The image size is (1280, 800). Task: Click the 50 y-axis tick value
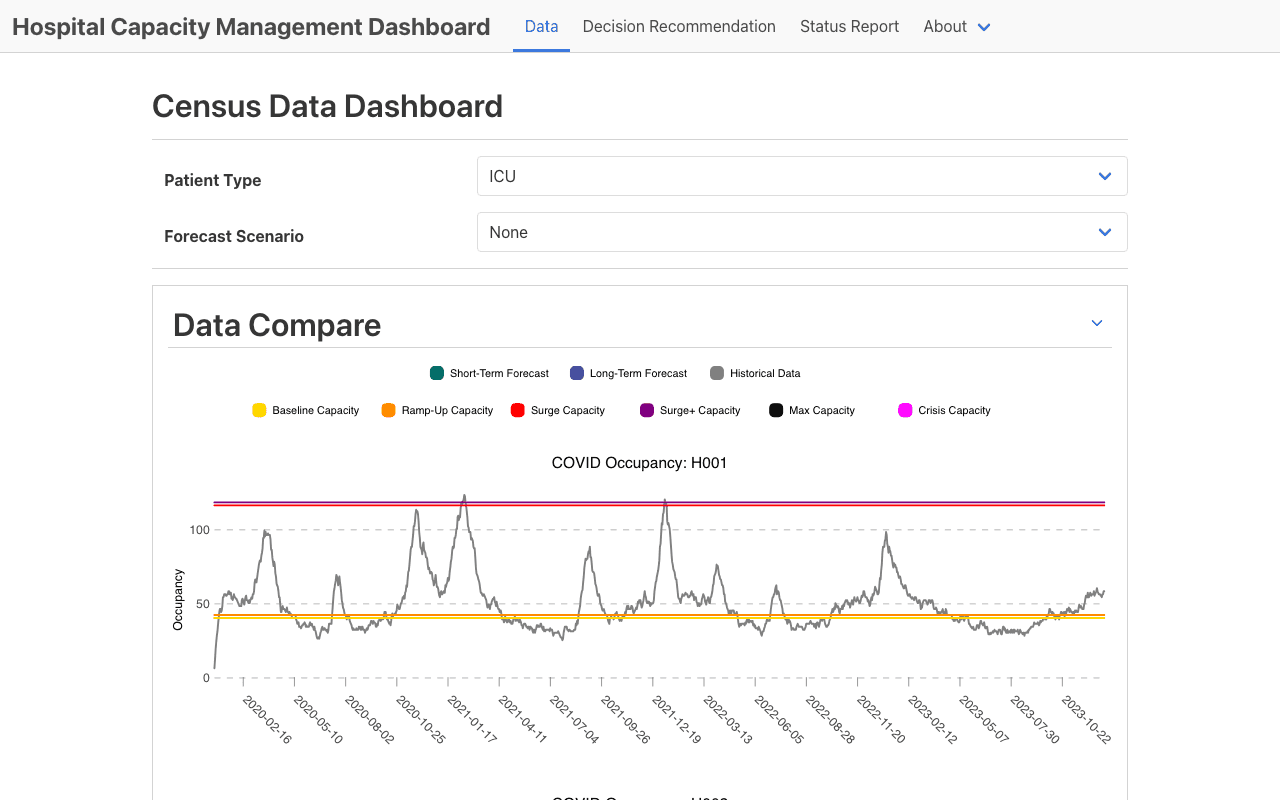coord(203,604)
